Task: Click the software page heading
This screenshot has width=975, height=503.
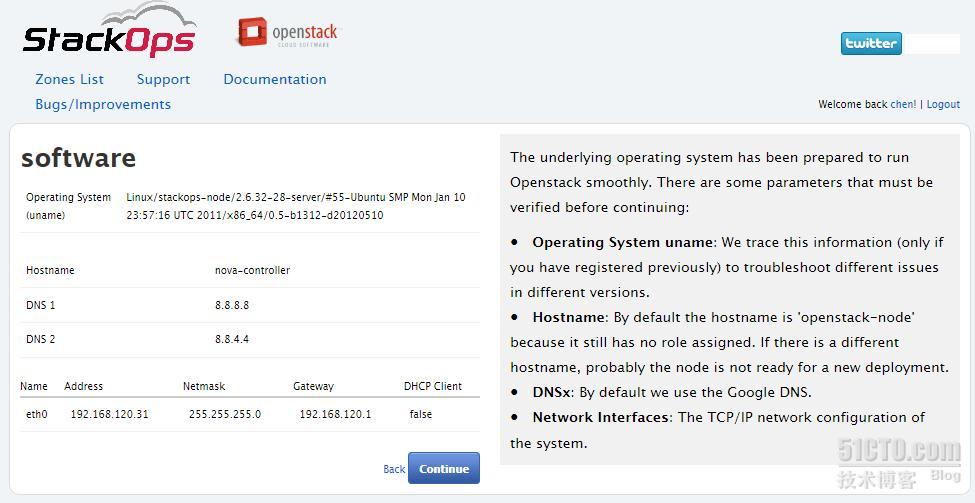Action: (x=78, y=158)
